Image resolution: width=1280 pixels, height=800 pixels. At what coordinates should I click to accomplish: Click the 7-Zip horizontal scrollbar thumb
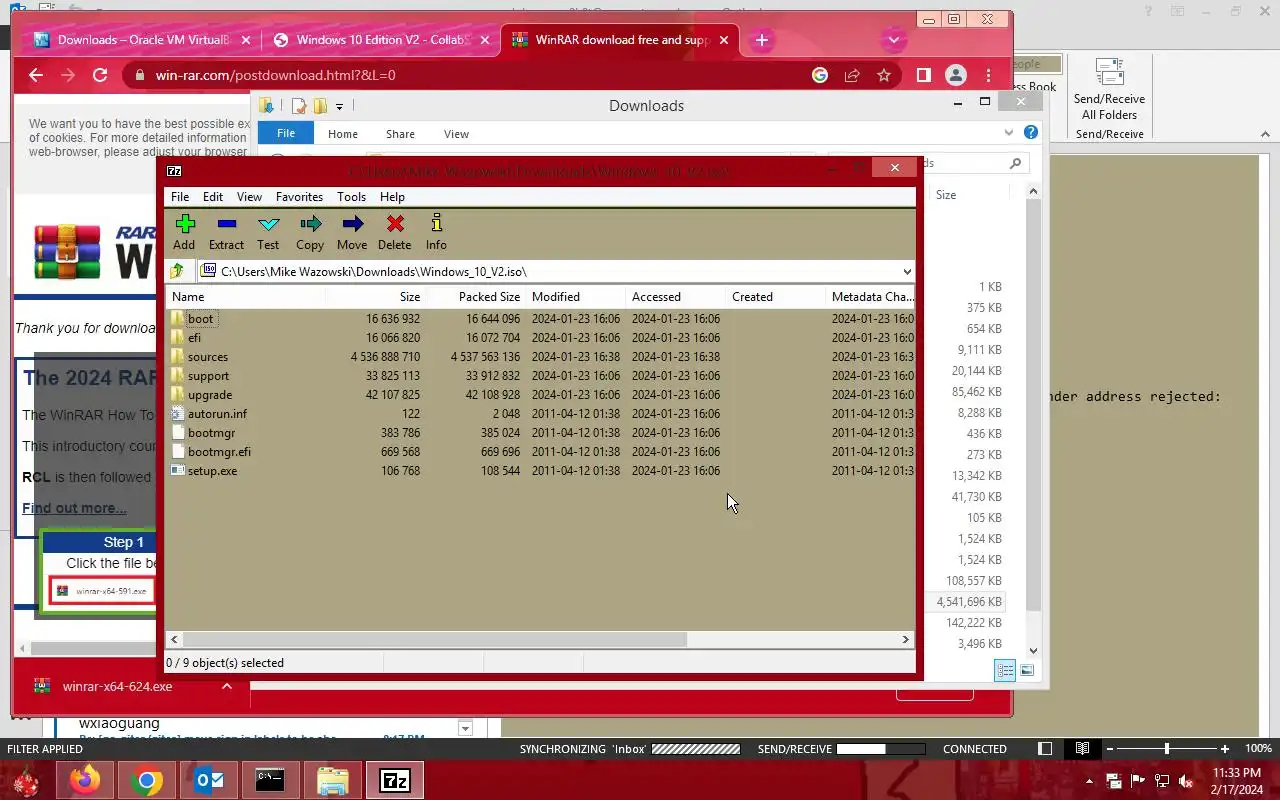[x=434, y=639]
